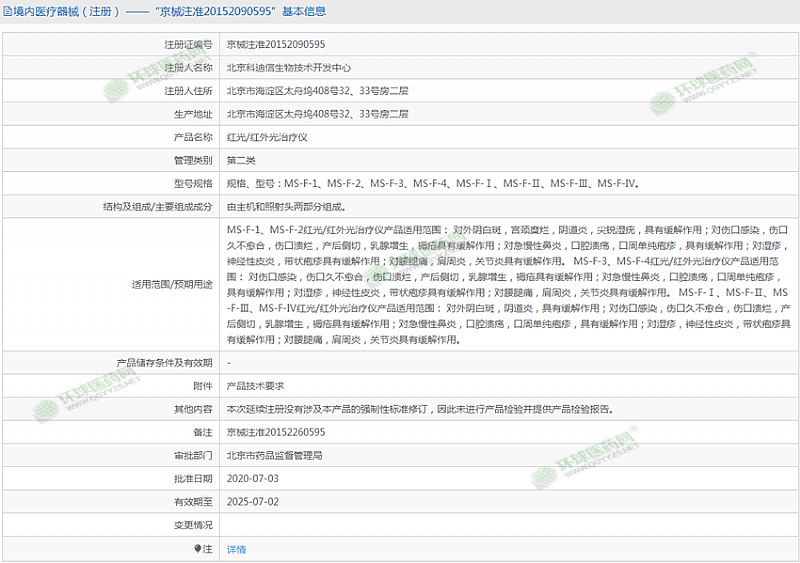The width and height of the screenshot is (800, 563).
Task: Click the product name 红光/红外光治疗仪
Action: (x=266, y=137)
